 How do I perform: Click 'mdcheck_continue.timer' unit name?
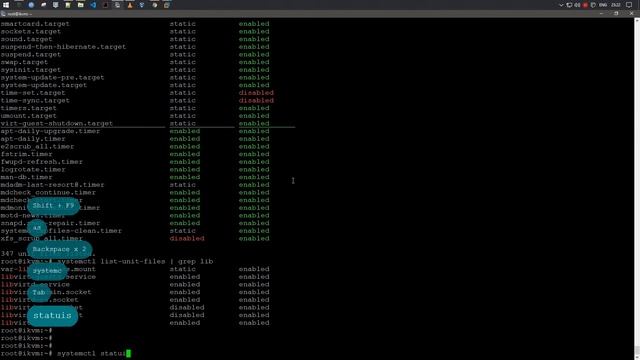tap(48, 193)
